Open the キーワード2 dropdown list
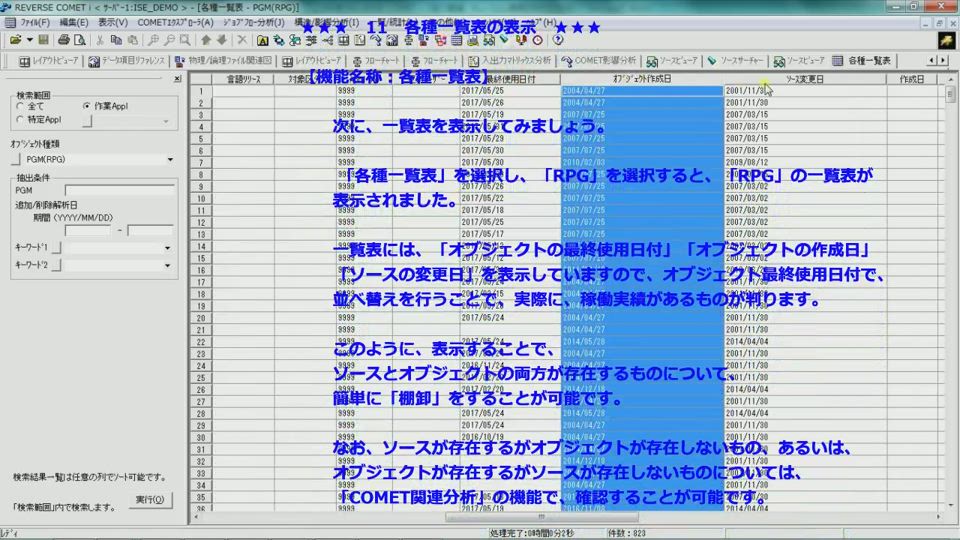960x540 pixels. point(166,265)
